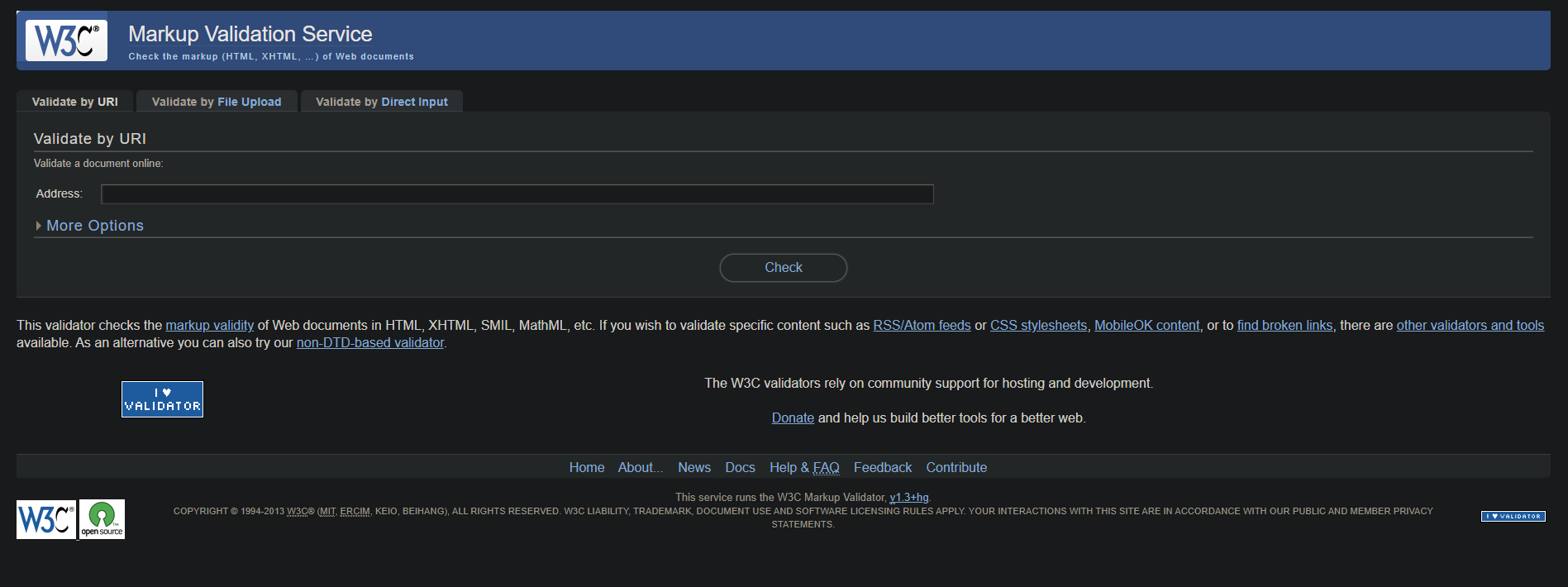1568x587 pixels.
Task: Open Help & FAQ in footer navigation
Action: point(804,468)
